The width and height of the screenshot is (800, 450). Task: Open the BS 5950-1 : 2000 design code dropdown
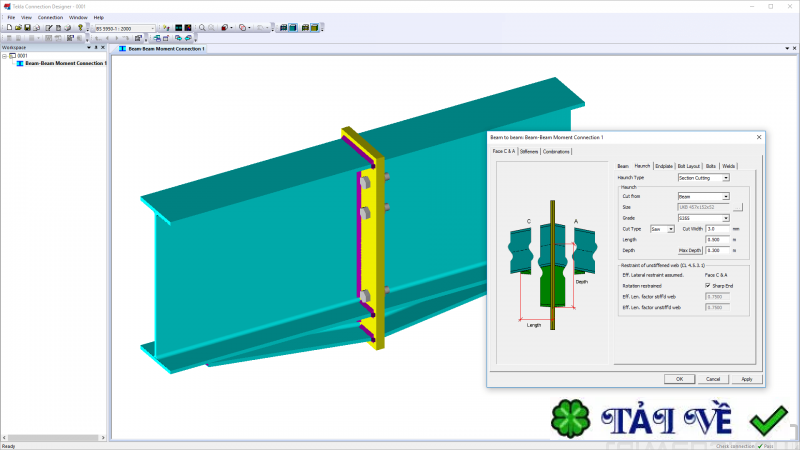153,28
